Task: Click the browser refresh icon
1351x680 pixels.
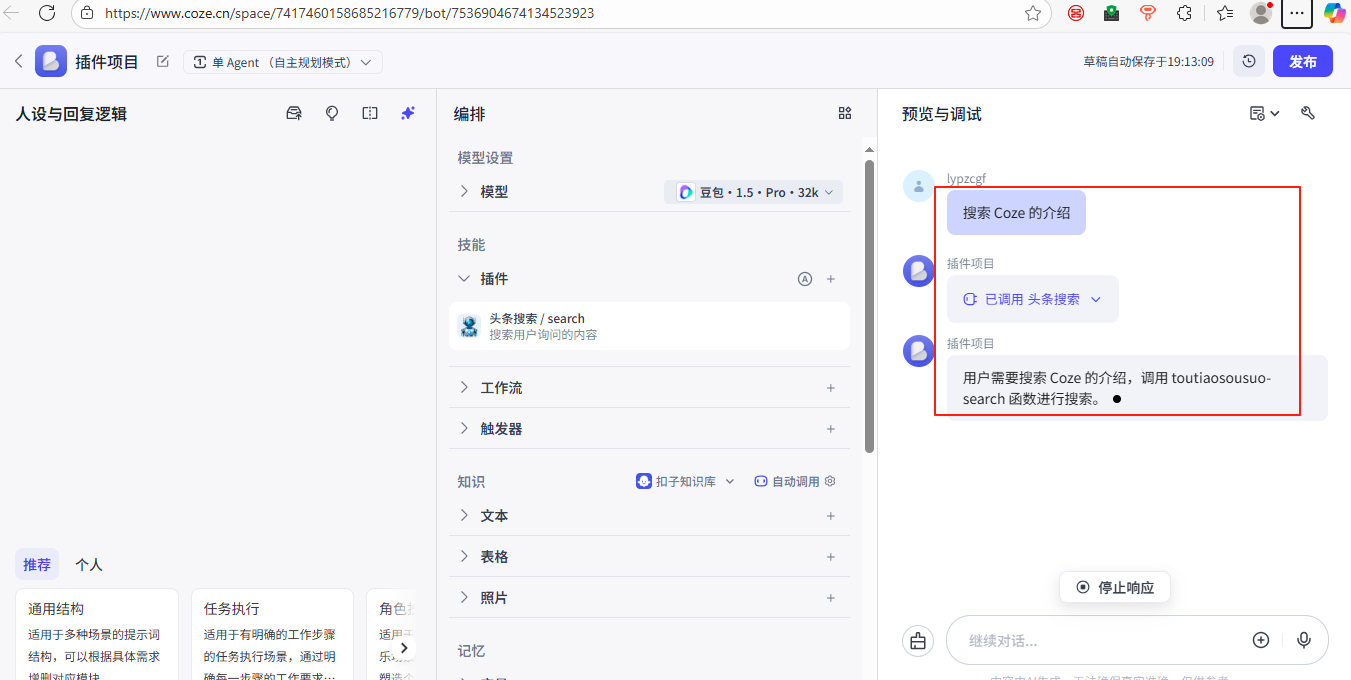Action: (46, 13)
